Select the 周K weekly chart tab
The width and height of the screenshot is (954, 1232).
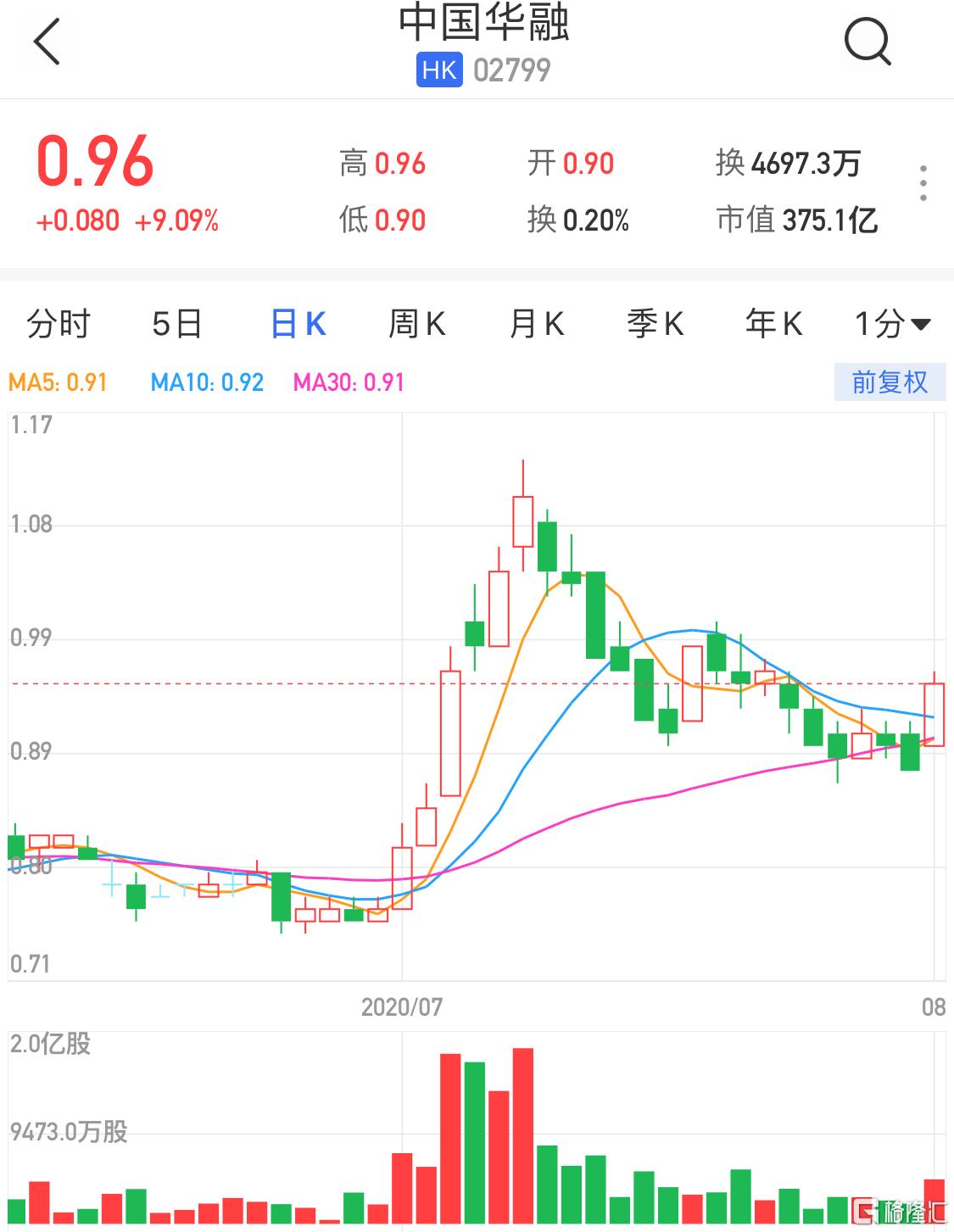[x=416, y=324]
